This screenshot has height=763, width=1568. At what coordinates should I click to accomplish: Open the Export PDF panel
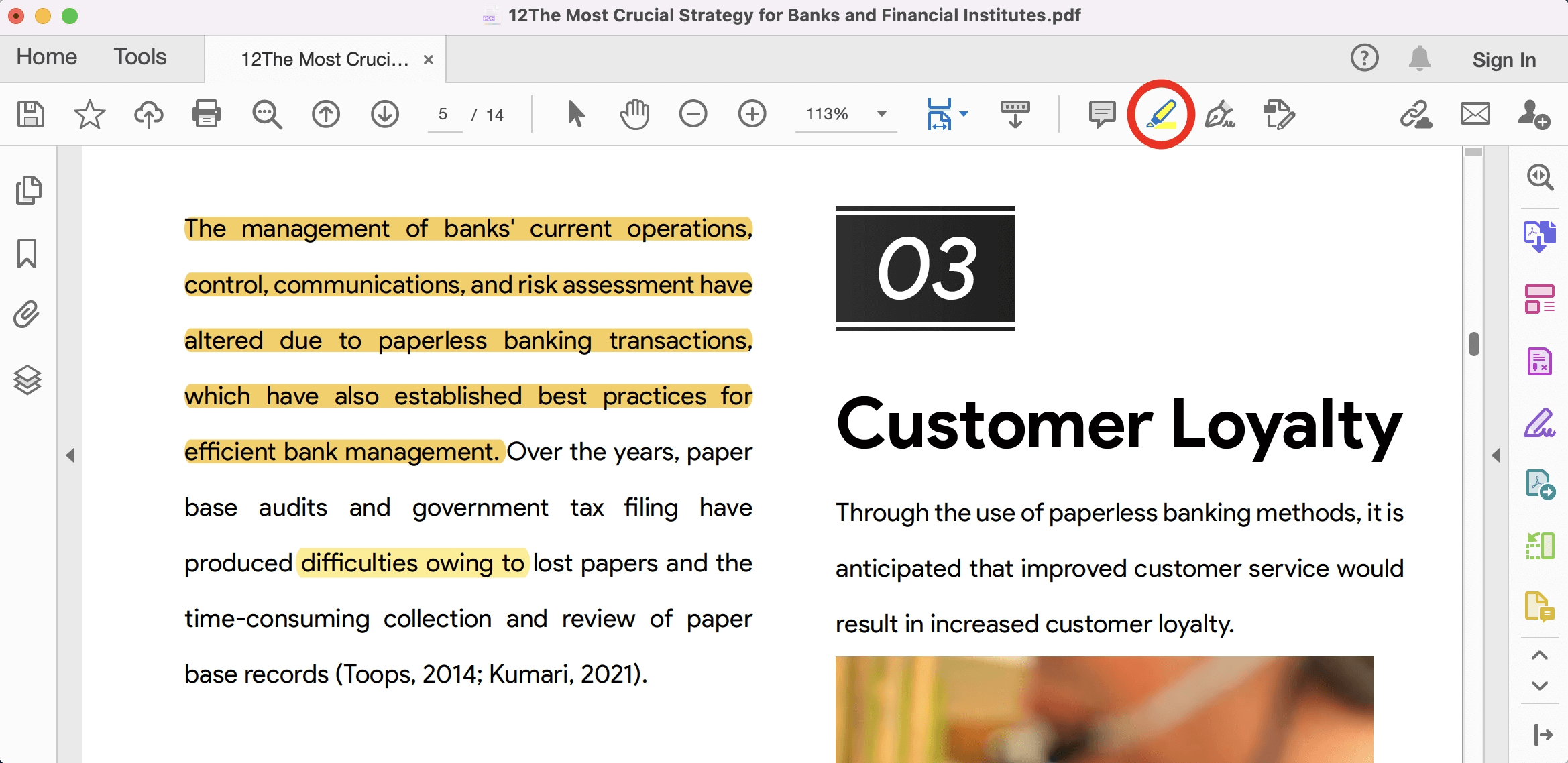(x=1541, y=236)
